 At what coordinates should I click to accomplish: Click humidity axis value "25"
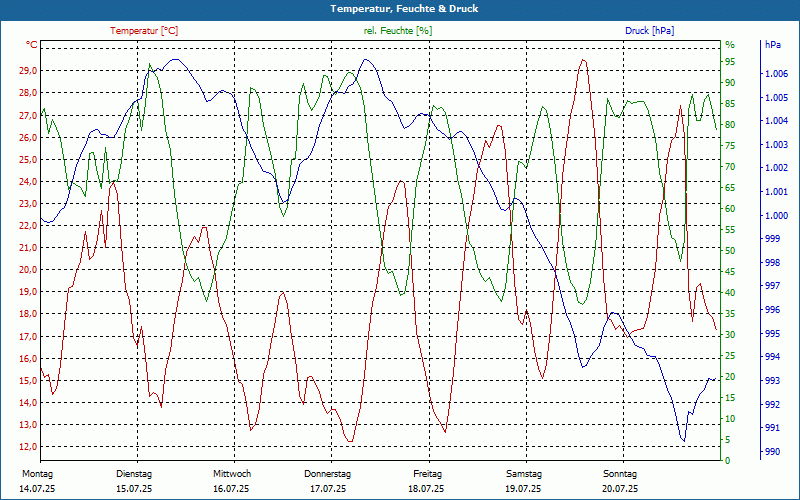730,356
